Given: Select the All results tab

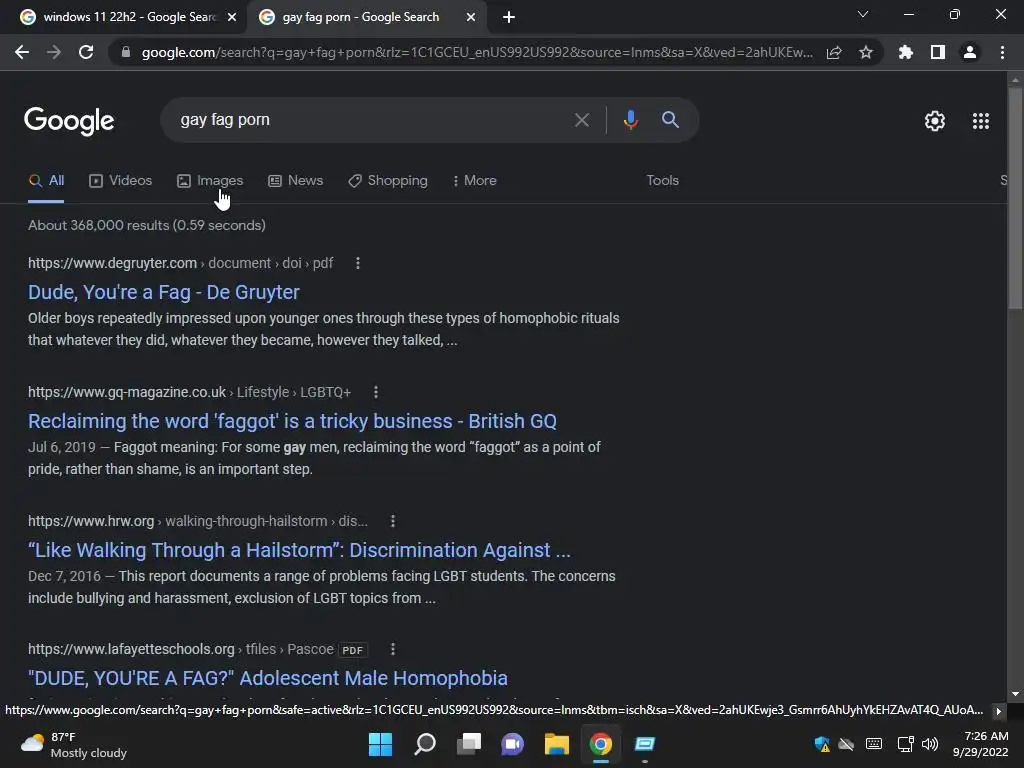Looking at the screenshot, I should coord(46,181).
